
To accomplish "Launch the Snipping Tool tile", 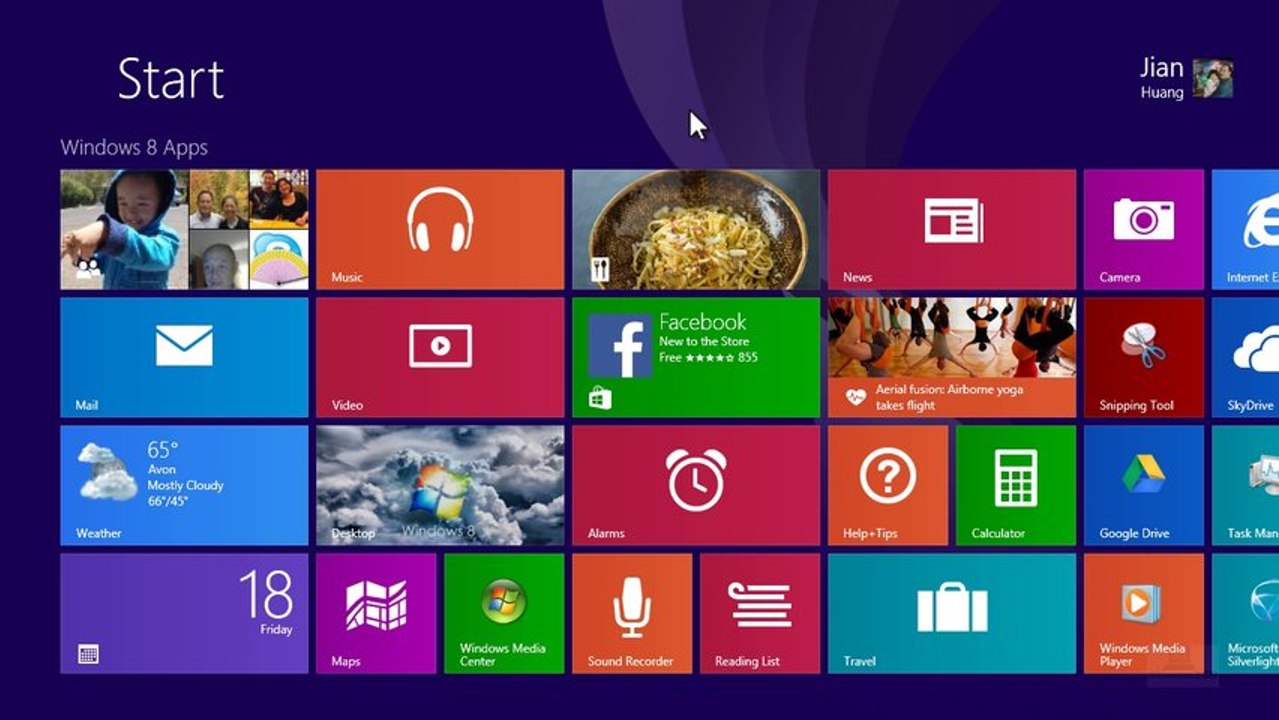I will (x=1144, y=358).
